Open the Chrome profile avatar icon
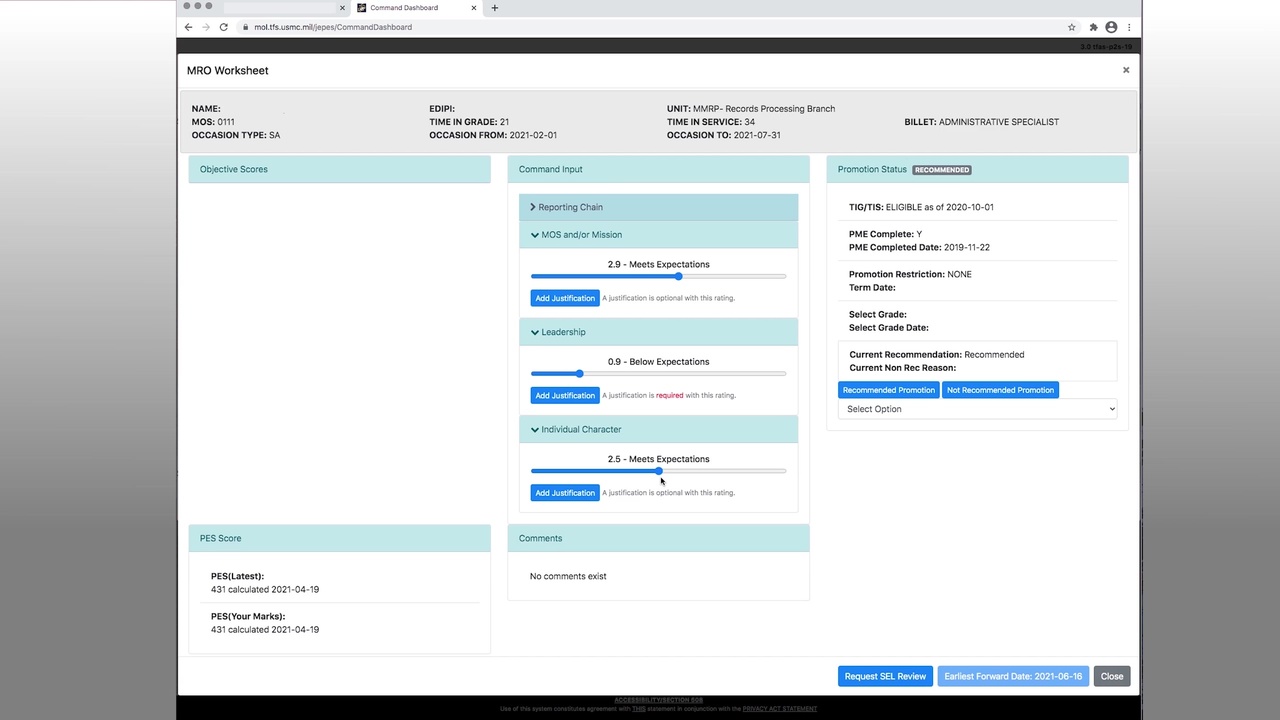 coord(1110,27)
